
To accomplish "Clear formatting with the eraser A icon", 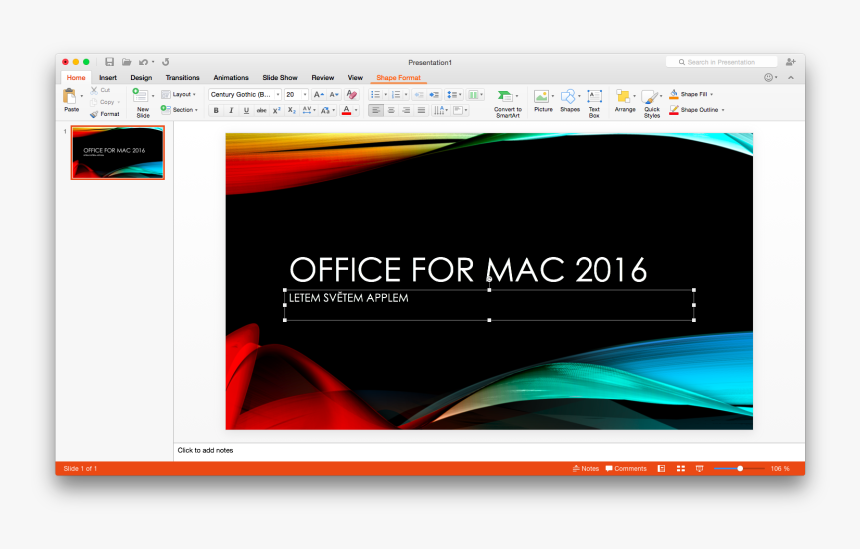I will coord(352,94).
